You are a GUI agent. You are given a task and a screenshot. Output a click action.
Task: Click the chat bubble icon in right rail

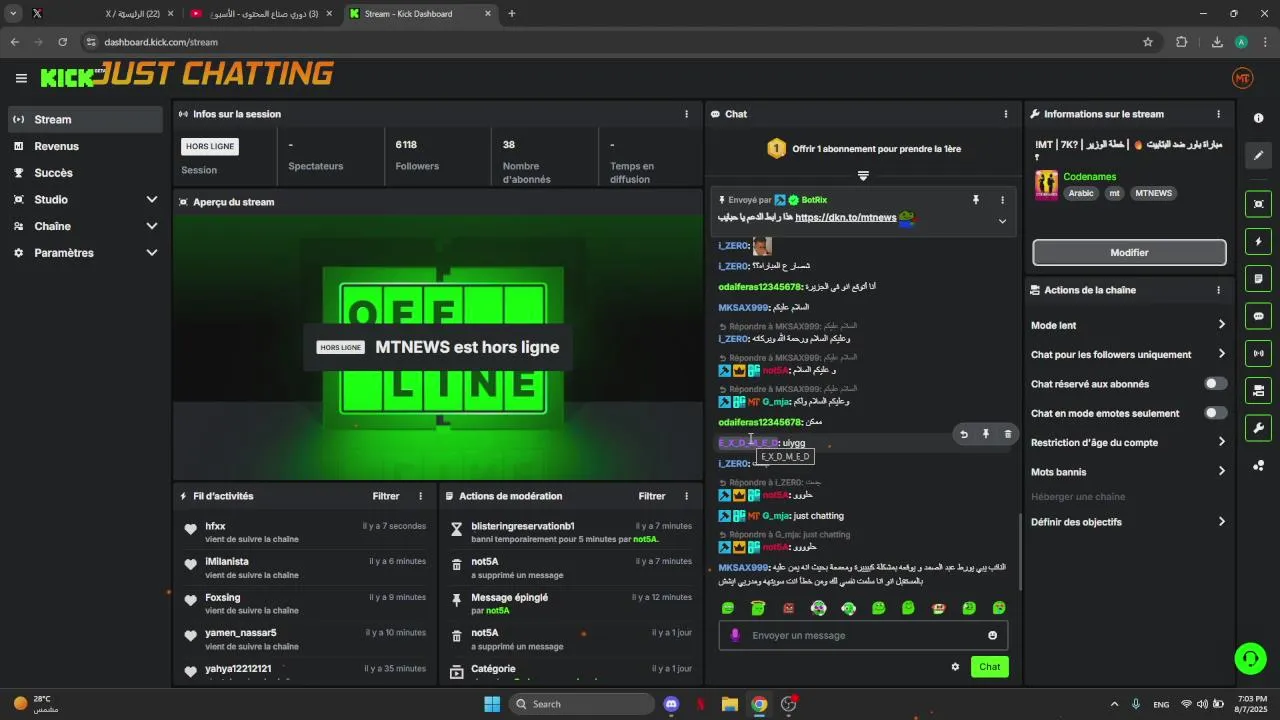tap(1258, 316)
